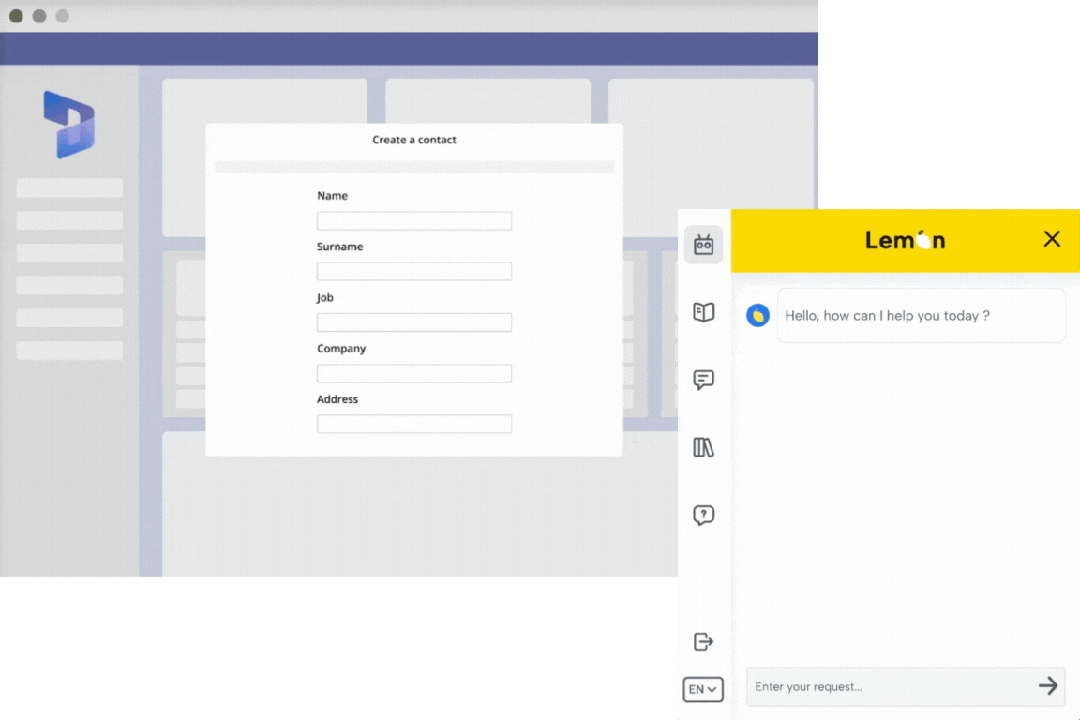This screenshot has height=720, width=1080.
Task: Open the library books icon
Action: 703,447
